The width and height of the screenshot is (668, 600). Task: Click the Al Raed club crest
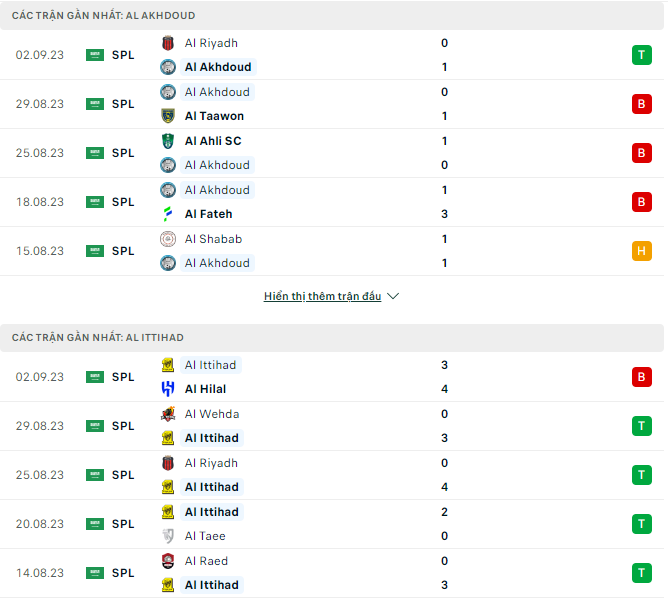(x=168, y=561)
